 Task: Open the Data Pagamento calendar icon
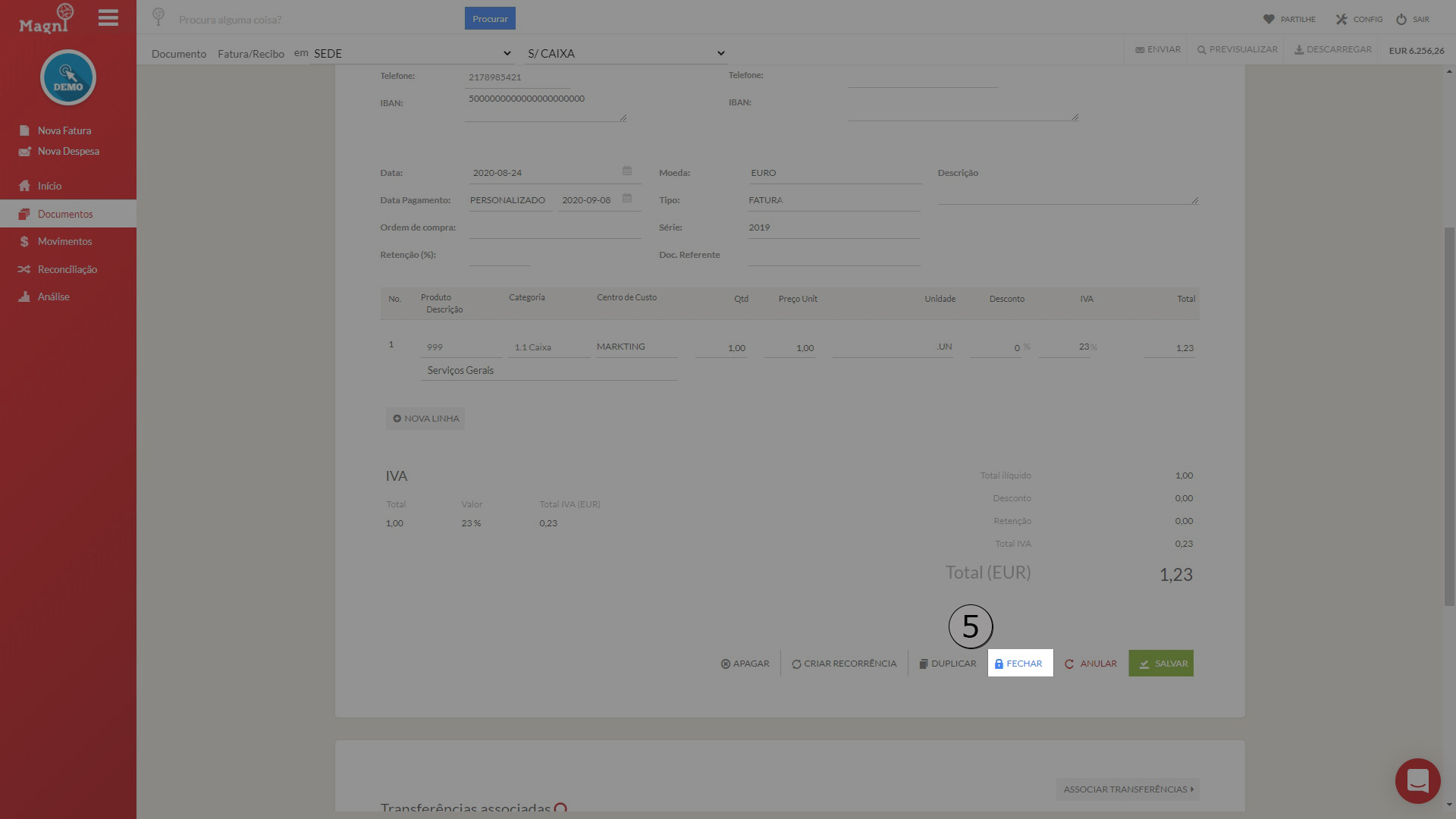[x=627, y=198]
